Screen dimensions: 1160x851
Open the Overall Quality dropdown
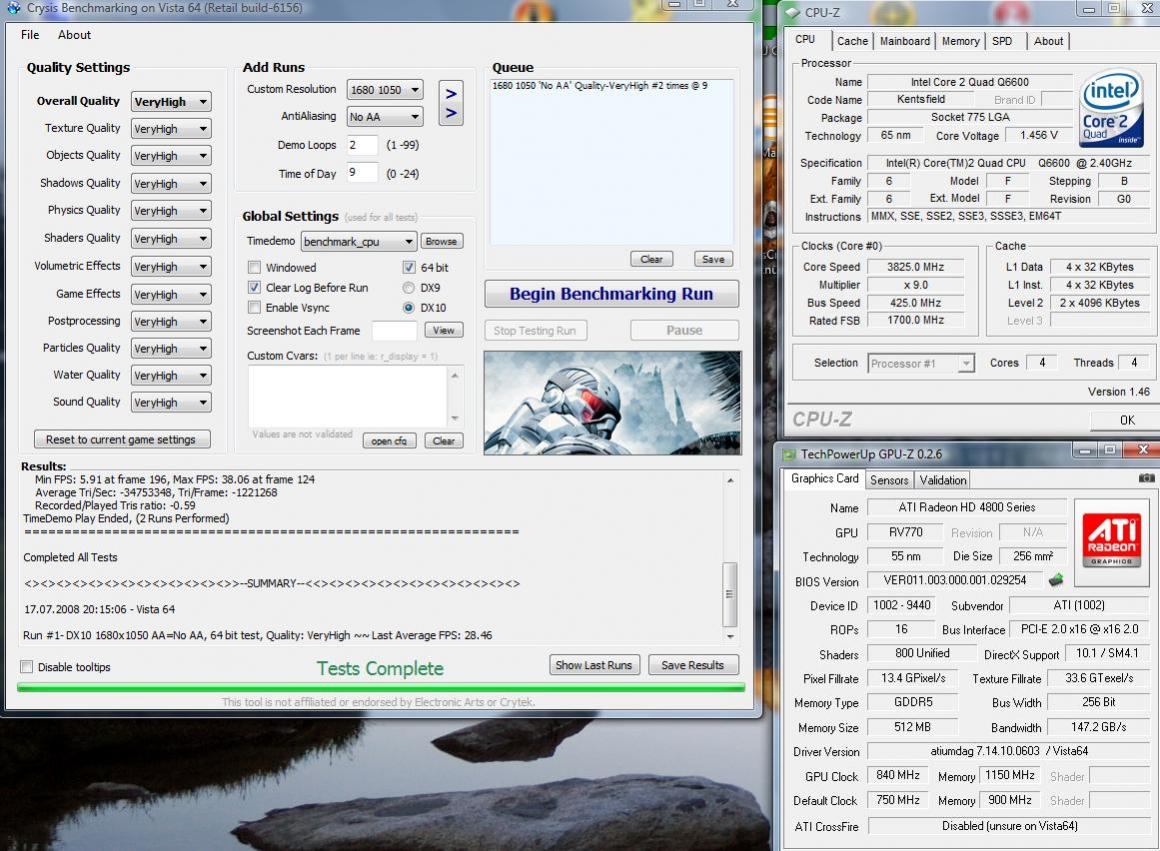171,101
